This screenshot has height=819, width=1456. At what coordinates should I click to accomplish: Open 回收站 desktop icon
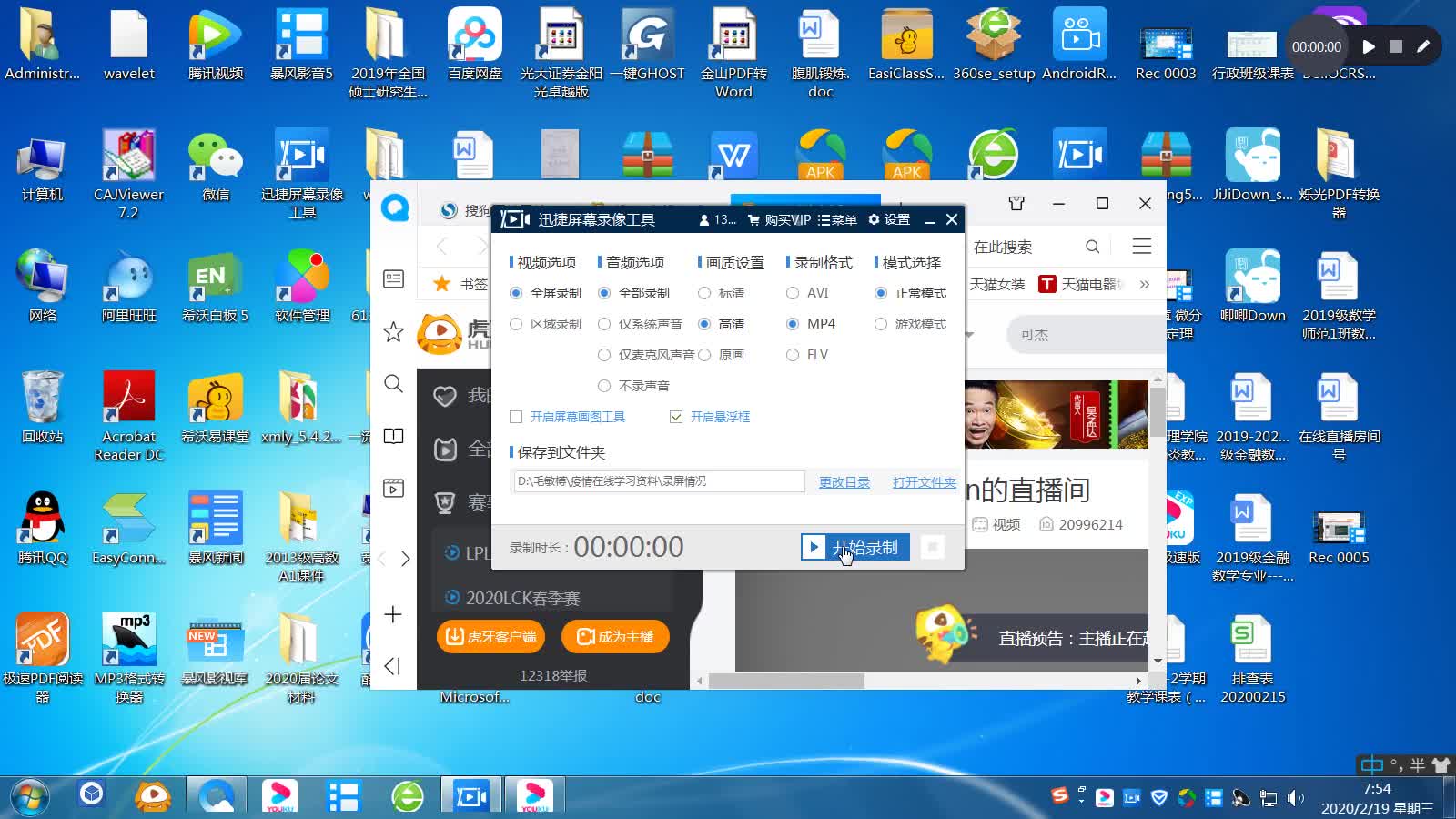[x=42, y=407]
